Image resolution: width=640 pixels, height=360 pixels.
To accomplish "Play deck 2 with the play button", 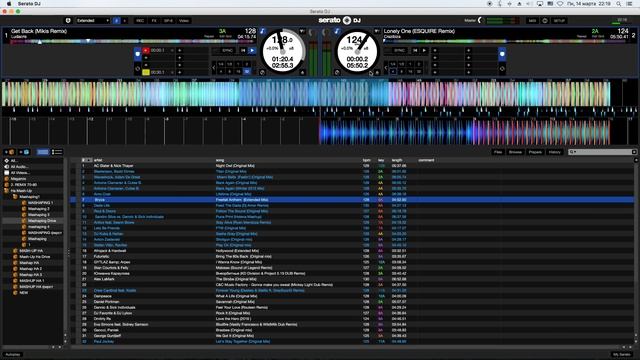I will coord(424,51).
